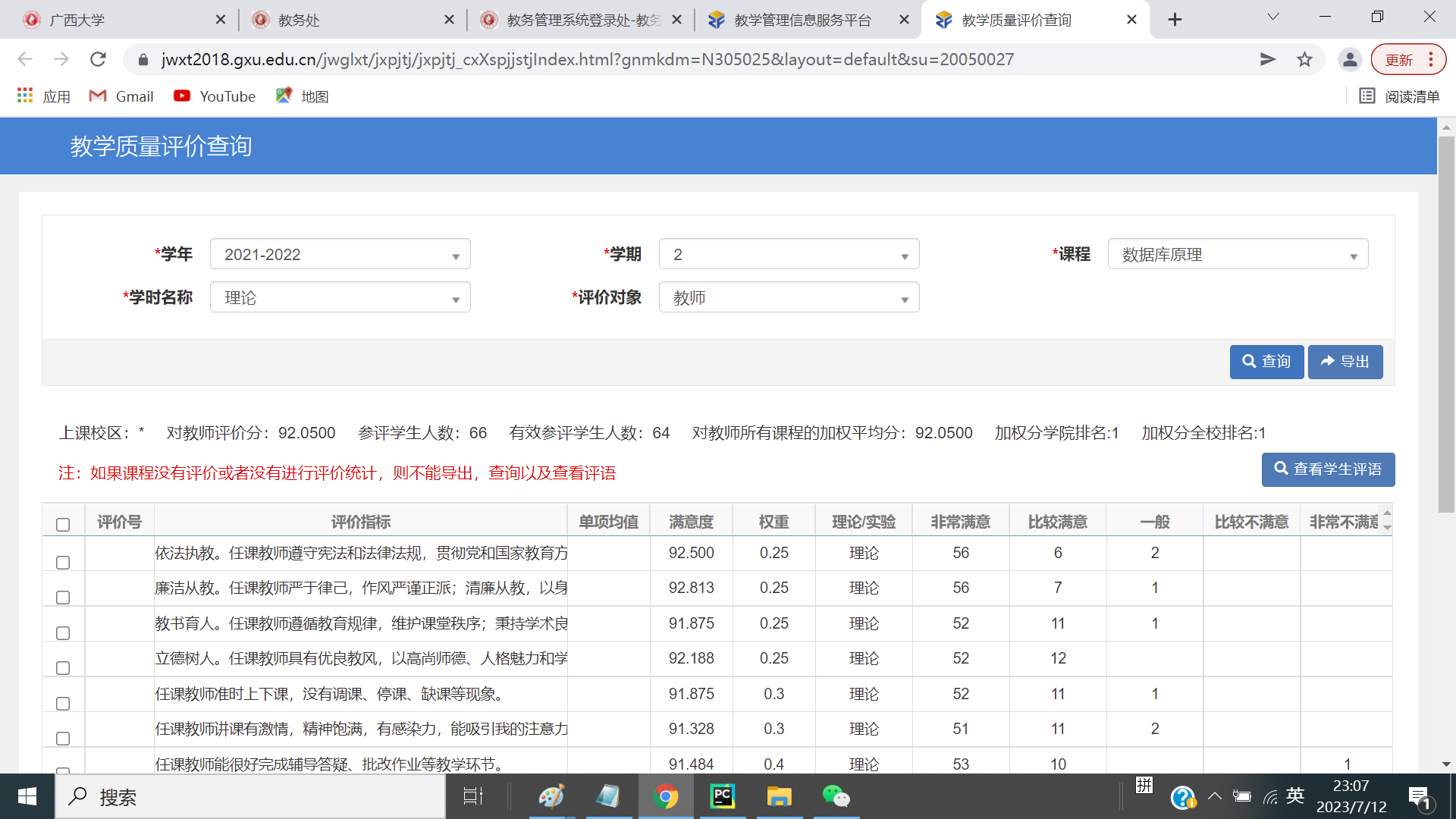Screen dimensions: 1456x819
Task: Click the taskbar clock showing 23:07
Action: click(x=1351, y=796)
